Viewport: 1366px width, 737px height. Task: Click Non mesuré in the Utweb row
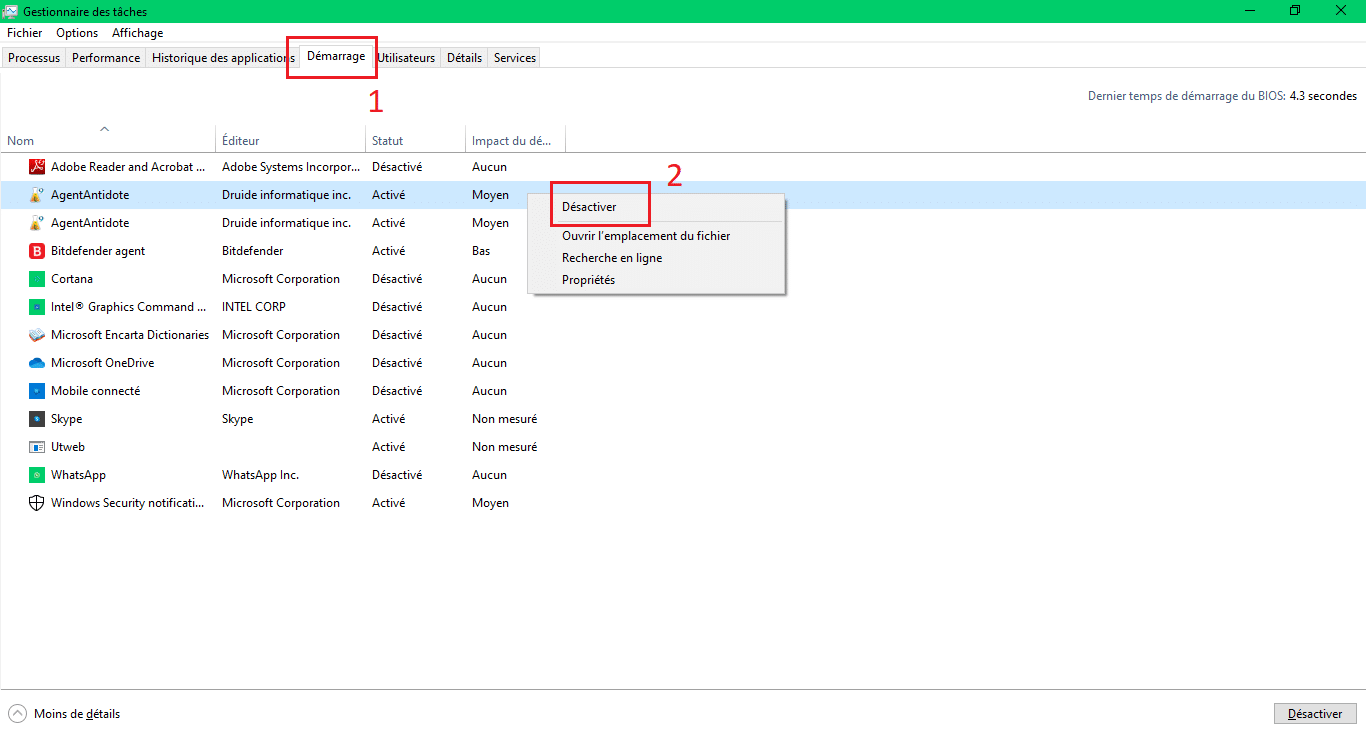point(505,447)
